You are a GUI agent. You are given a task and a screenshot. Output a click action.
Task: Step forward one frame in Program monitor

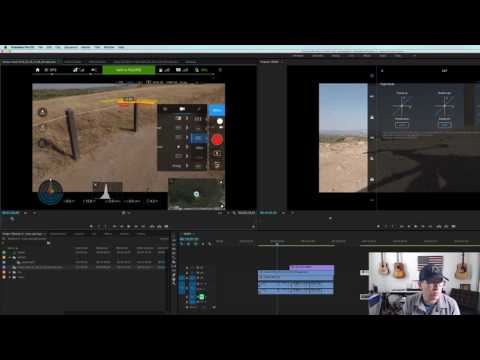pos(423,226)
